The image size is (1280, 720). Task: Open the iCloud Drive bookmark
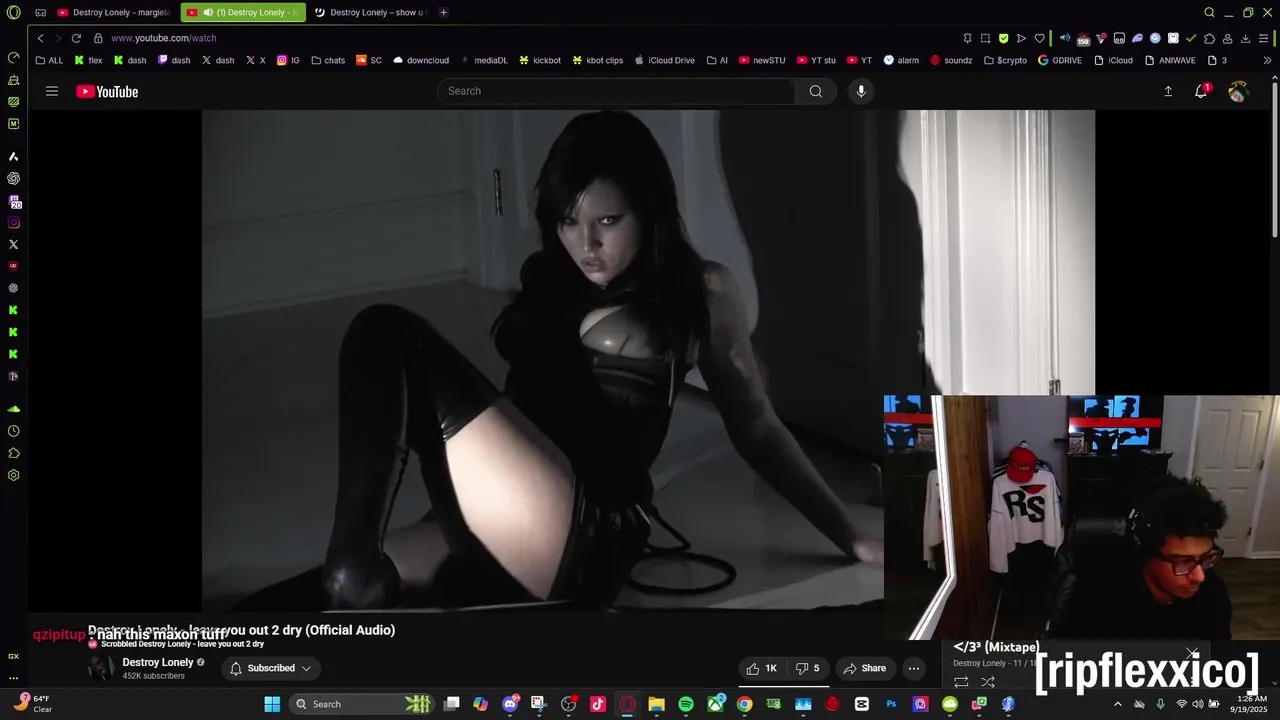(665, 60)
